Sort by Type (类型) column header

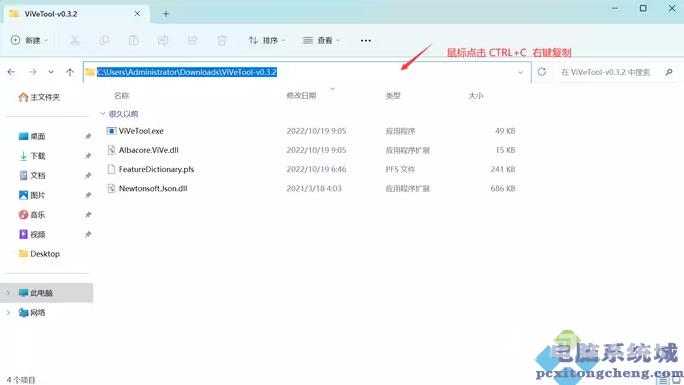tap(393, 95)
